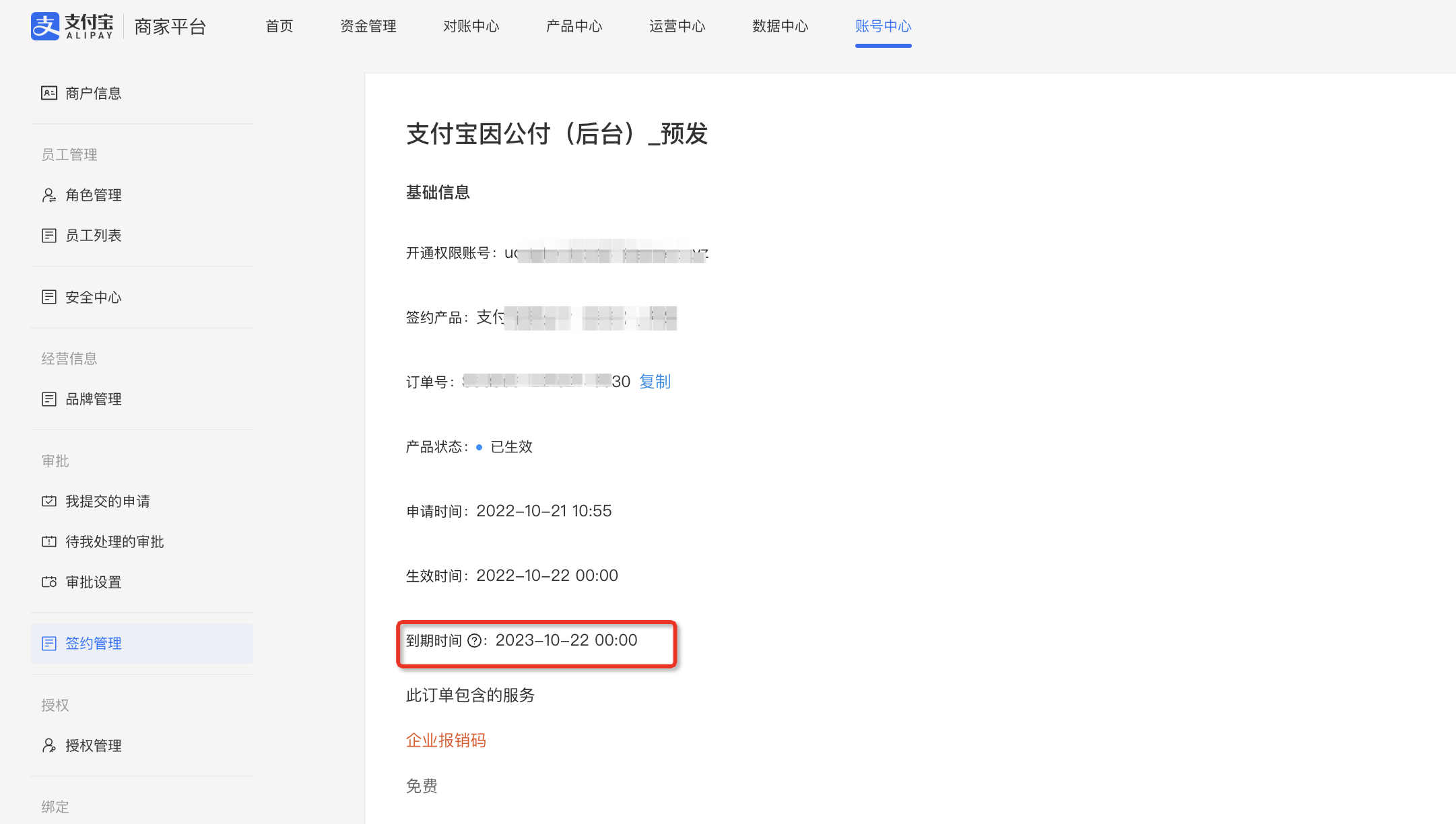1456x824 pixels.
Task: Click the Alipay logo icon
Action: (45, 26)
